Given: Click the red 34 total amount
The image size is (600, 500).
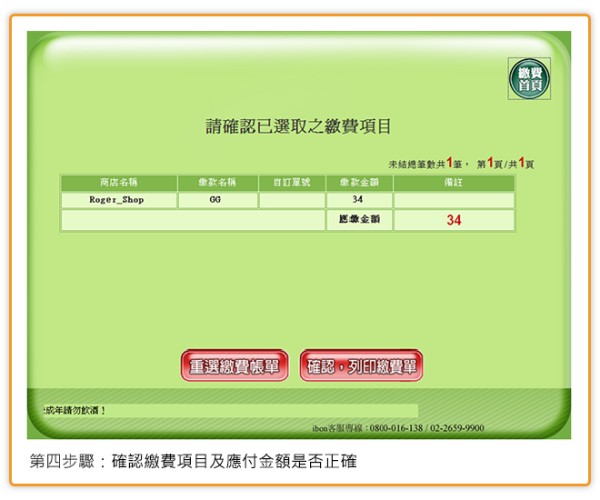Looking at the screenshot, I should click(x=454, y=220).
